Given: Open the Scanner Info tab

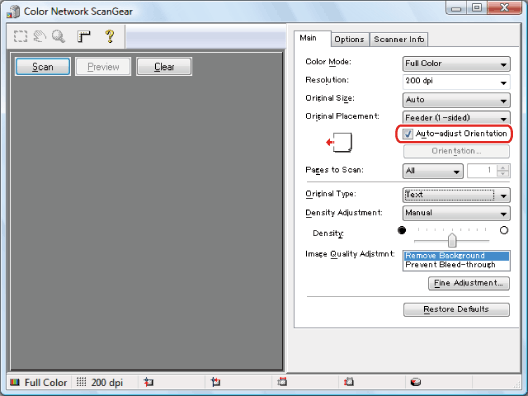Looking at the screenshot, I should point(399,39).
